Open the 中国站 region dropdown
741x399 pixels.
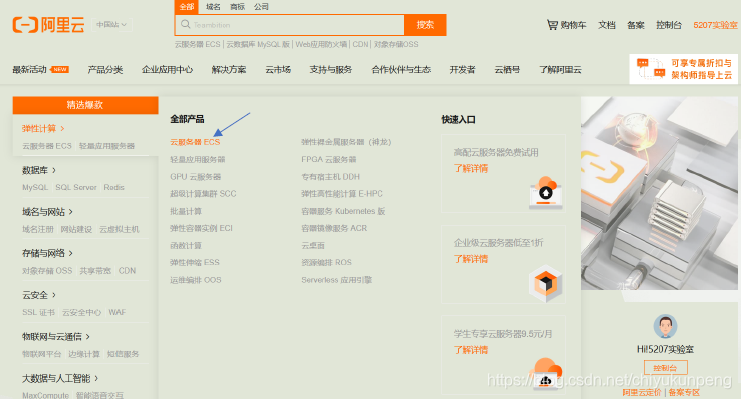click(112, 25)
